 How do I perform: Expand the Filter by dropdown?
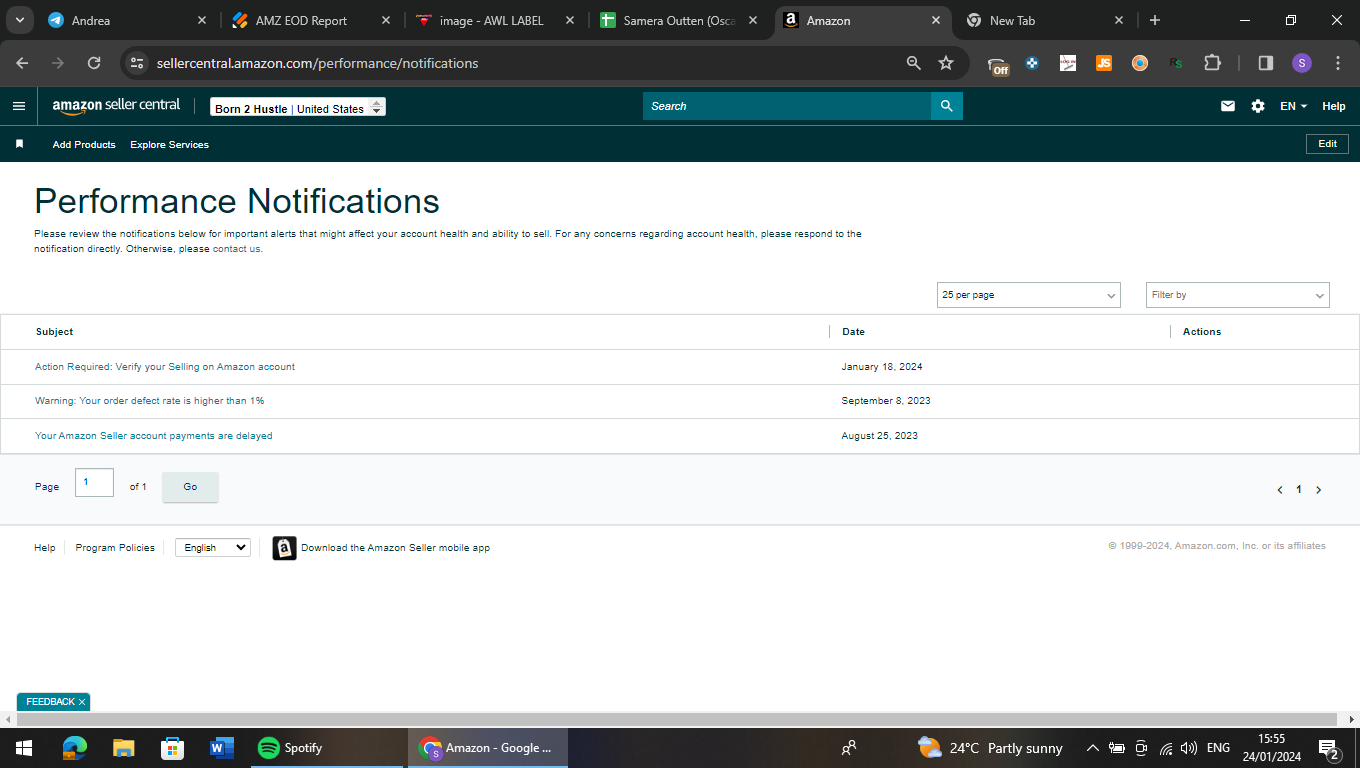(x=1238, y=295)
